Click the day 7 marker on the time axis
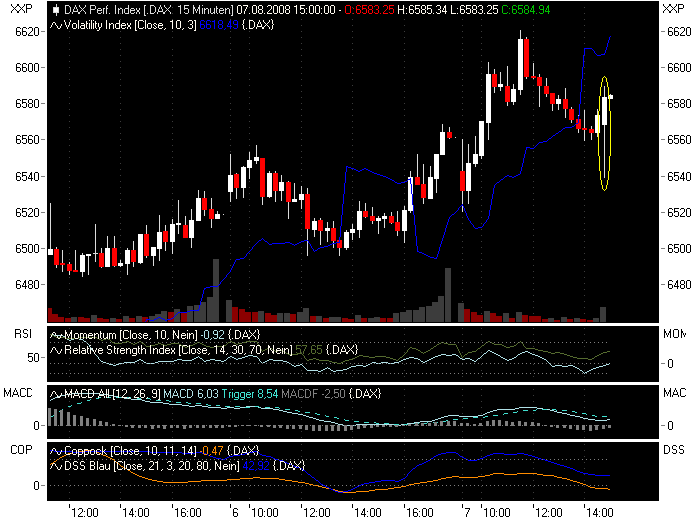 pos(467,512)
